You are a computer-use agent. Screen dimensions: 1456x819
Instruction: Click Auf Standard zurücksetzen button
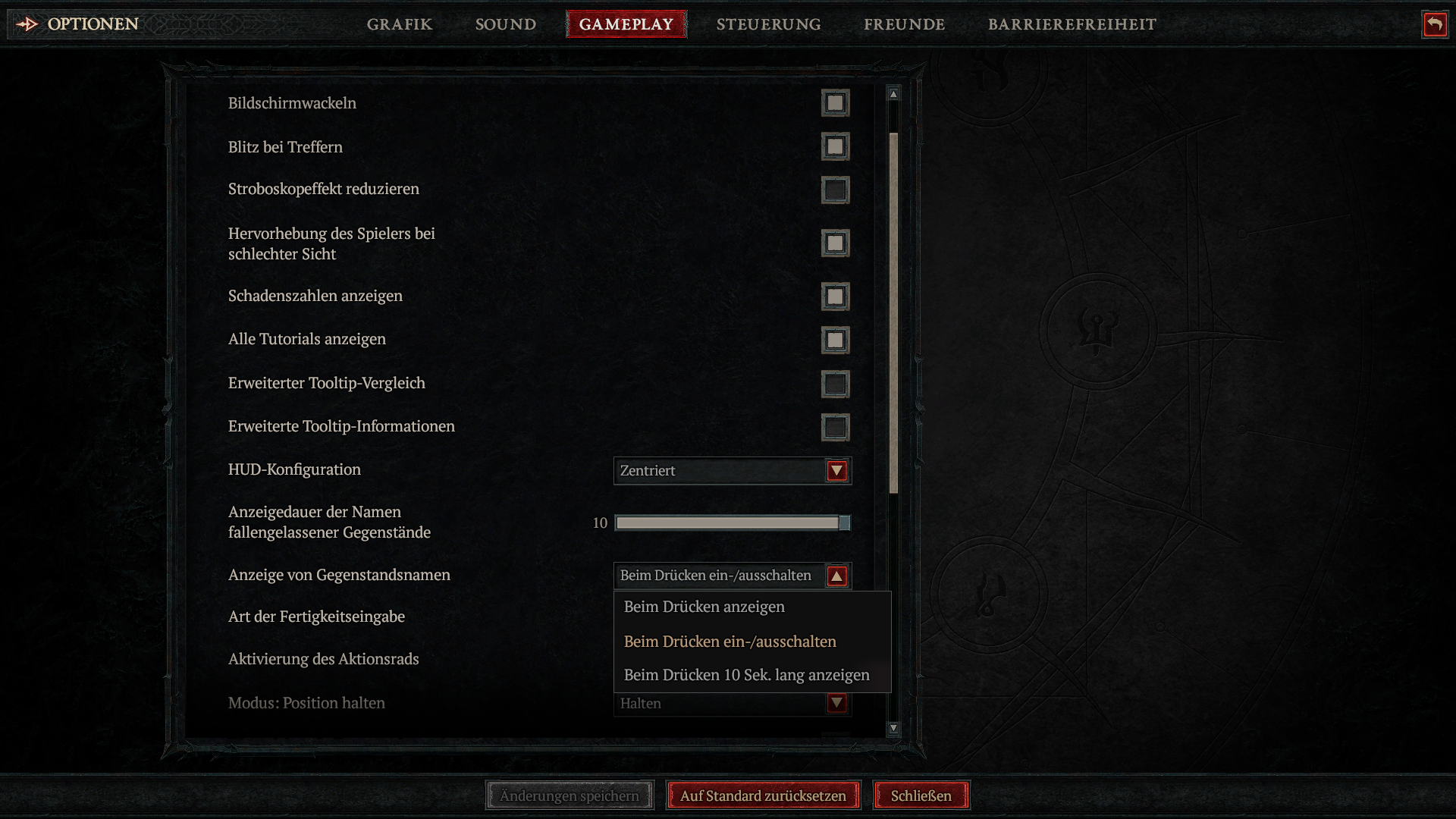[x=763, y=795]
